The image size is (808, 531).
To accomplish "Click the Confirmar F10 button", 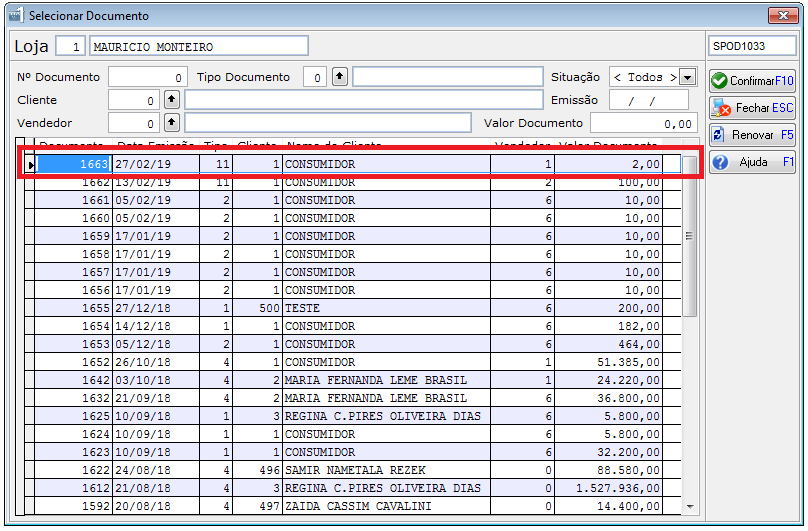I will click(752, 81).
